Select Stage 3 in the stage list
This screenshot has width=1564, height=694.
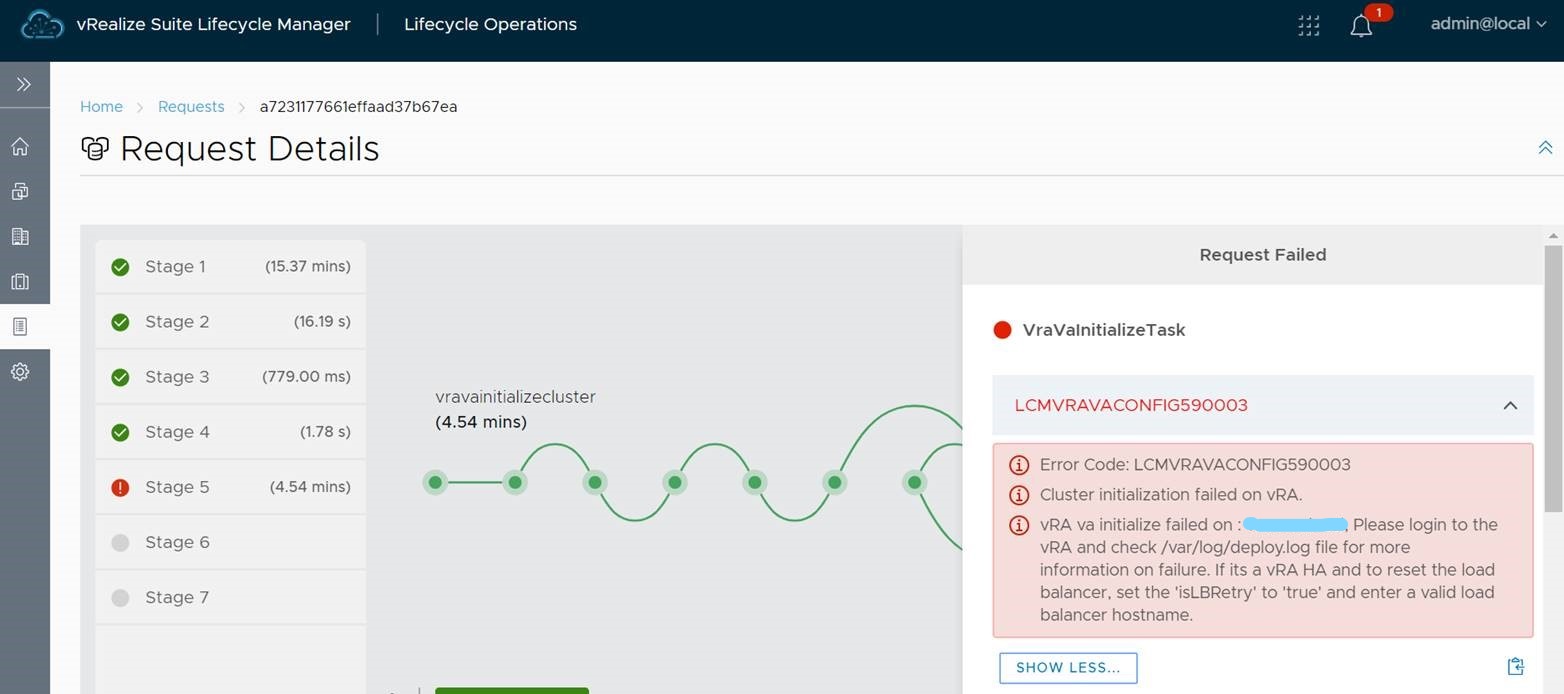click(230, 377)
